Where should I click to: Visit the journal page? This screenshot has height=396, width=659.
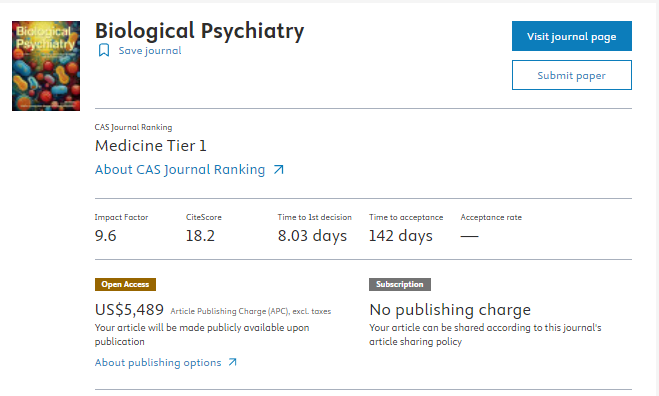pos(572,36)
